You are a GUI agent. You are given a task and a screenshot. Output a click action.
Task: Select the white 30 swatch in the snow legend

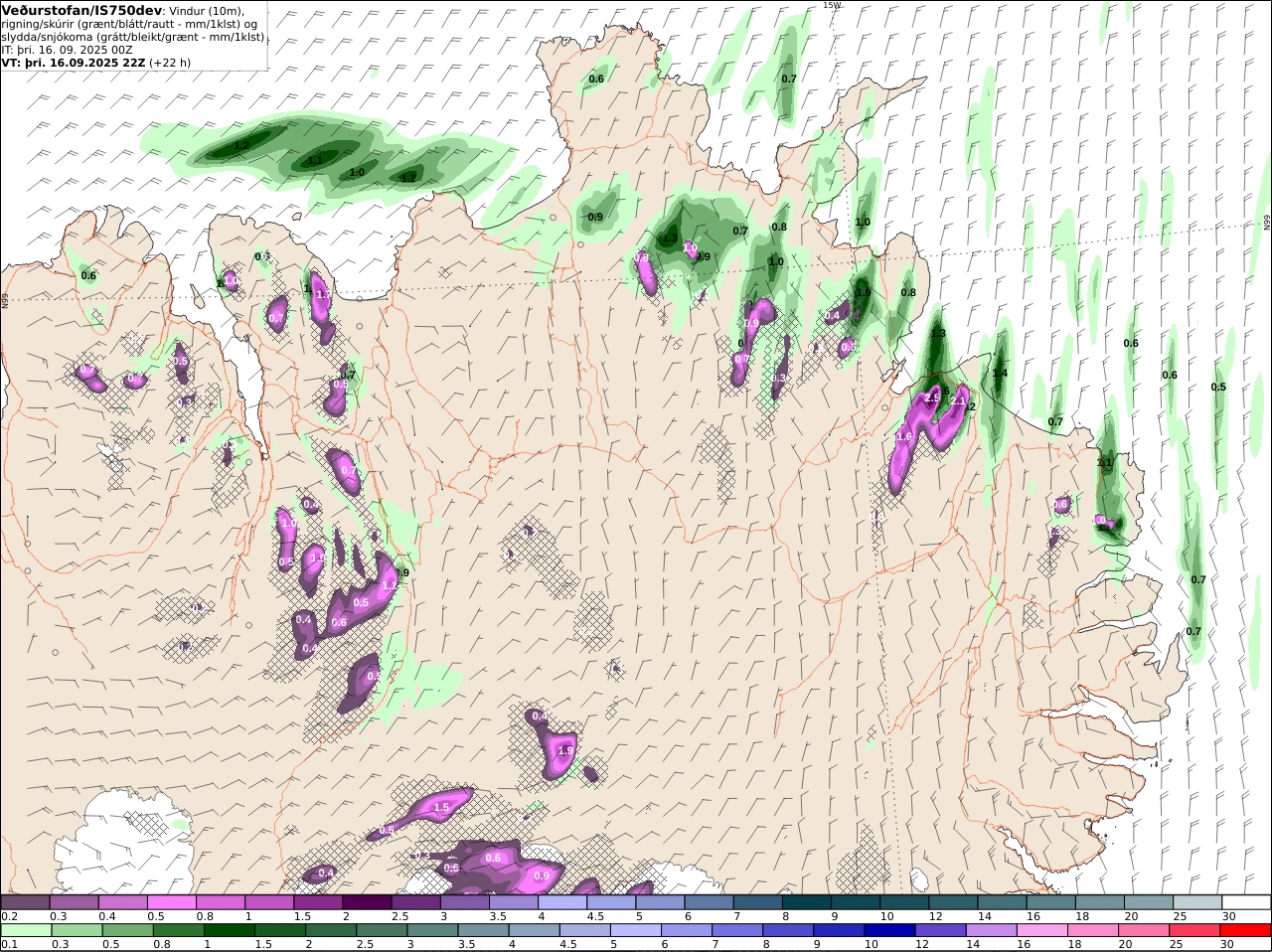point(1246,901)
